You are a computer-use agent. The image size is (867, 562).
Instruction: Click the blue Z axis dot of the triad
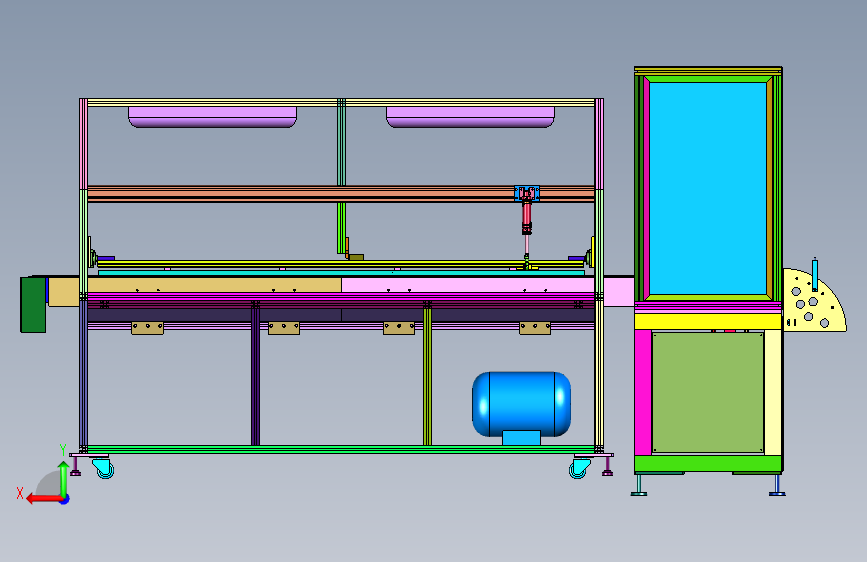coord(65,499)
